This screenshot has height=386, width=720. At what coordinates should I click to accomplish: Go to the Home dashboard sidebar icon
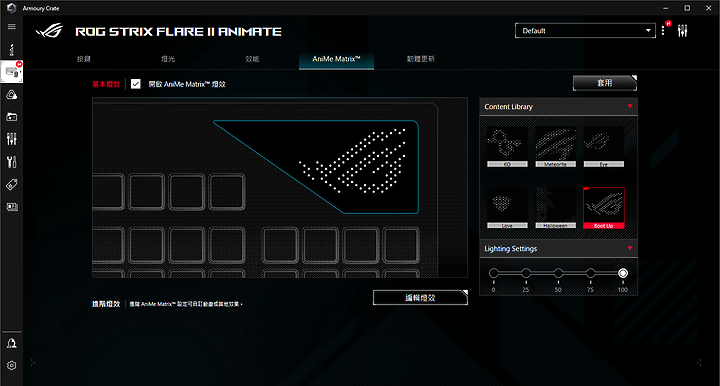[x=11, y=49]
